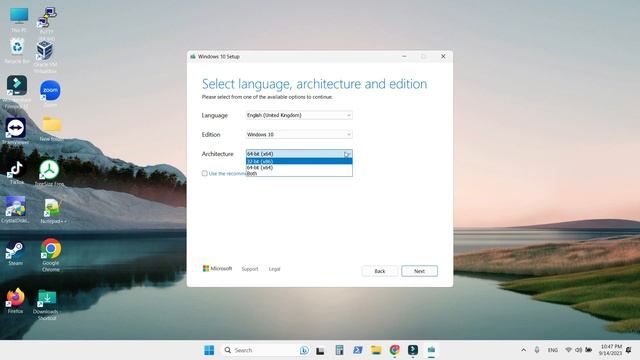Toggle Use the recommended options checkbox

pos(204,173)
